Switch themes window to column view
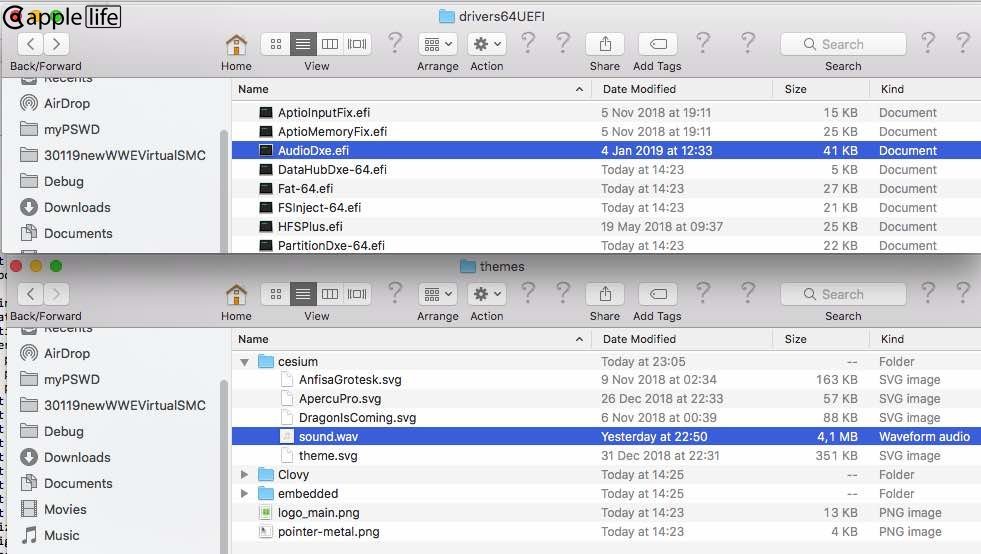This screenshot has width=981, height=554. [330, 294]
